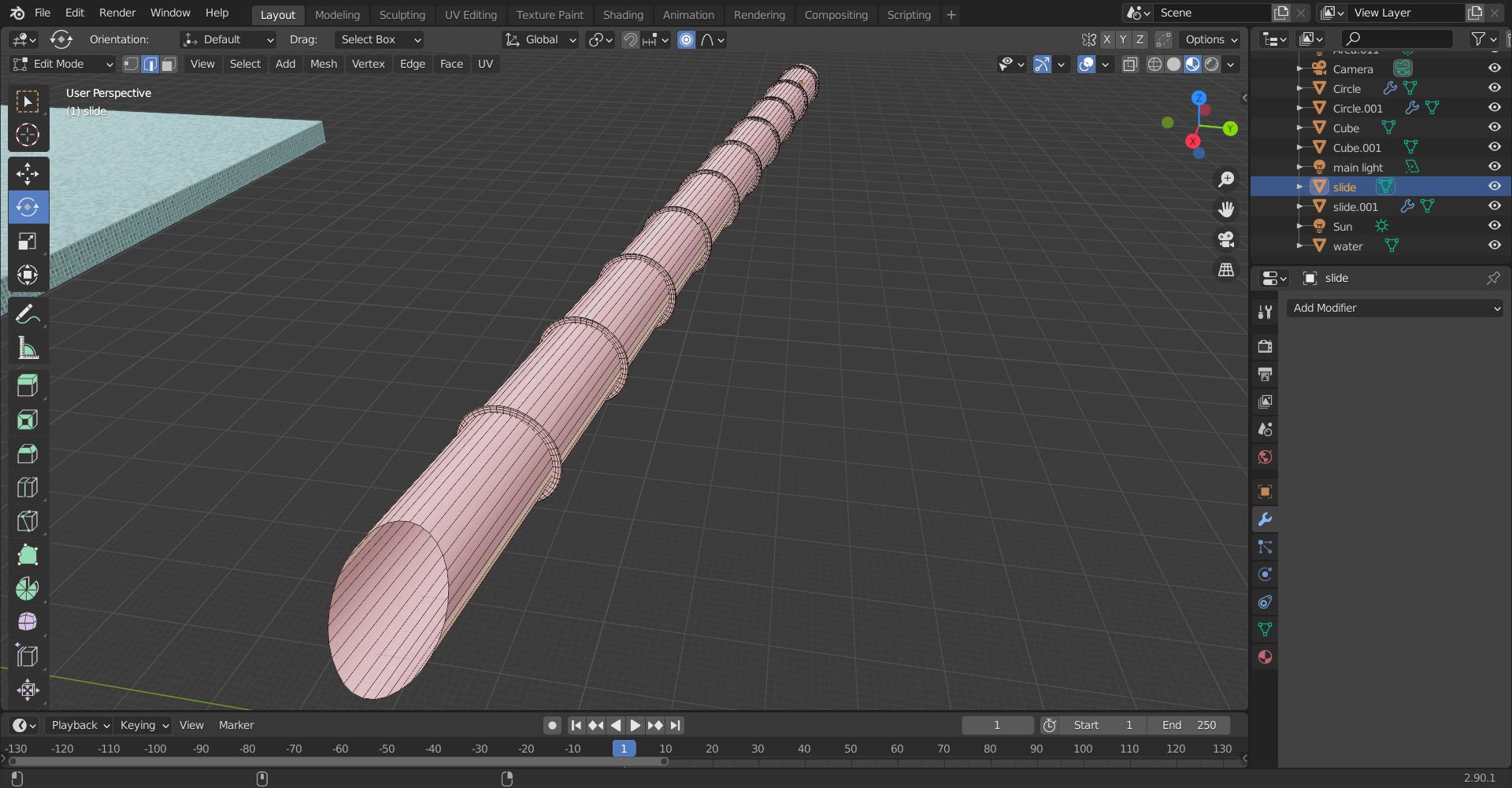1512x788 pixels.
Task: Select the Knife tool
Action: 28,521
